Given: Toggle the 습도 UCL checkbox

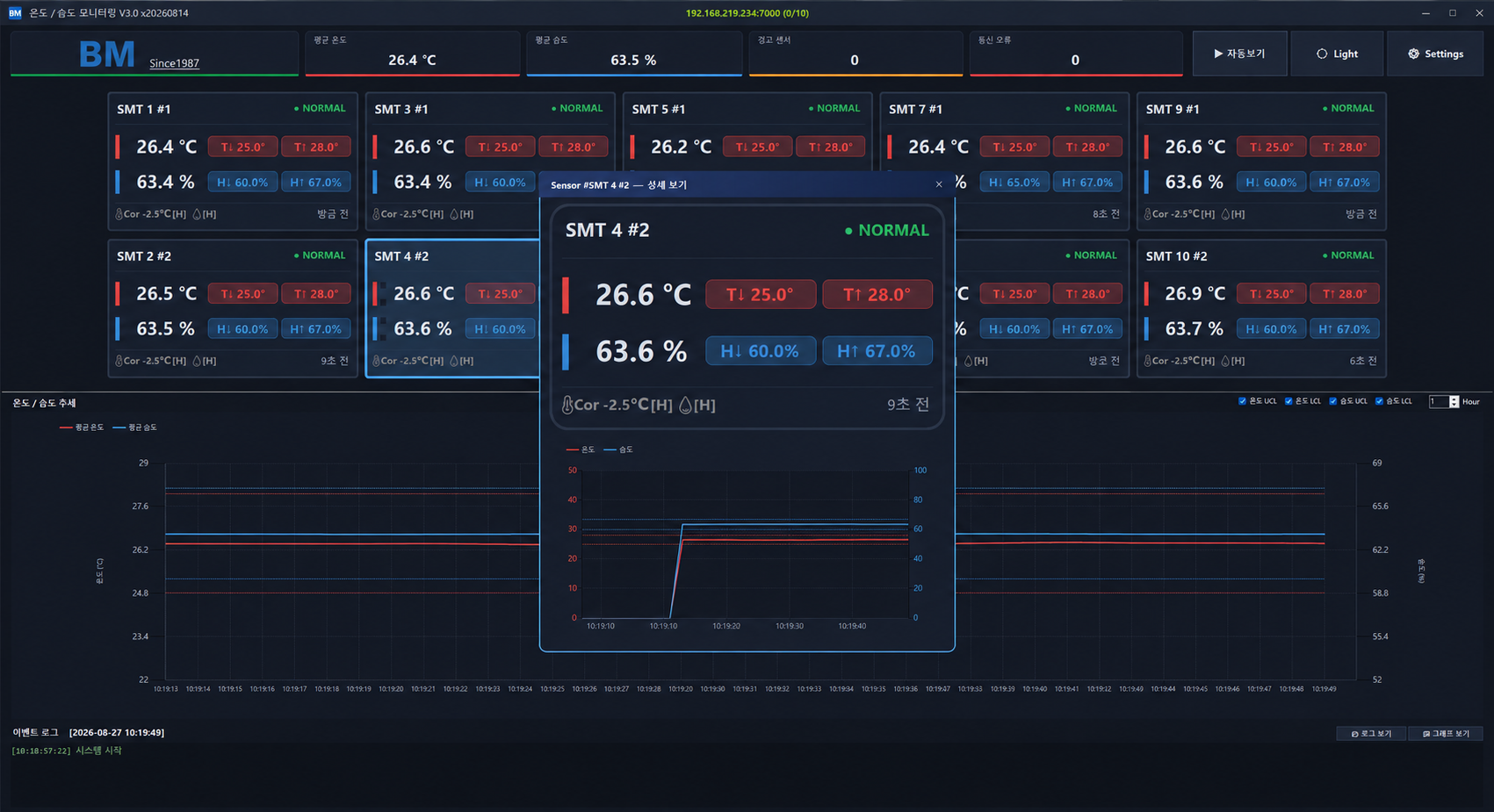Looking at the screenshot, I should click(1332, 401).
